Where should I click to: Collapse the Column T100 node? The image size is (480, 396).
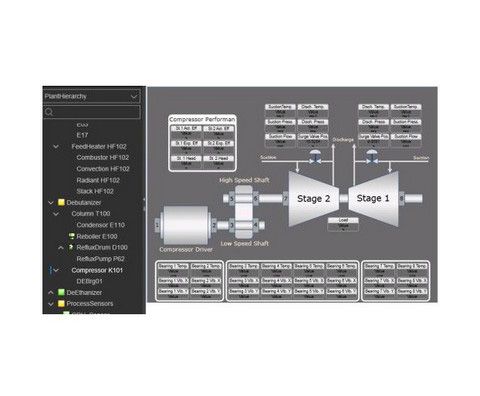(56, 214)
